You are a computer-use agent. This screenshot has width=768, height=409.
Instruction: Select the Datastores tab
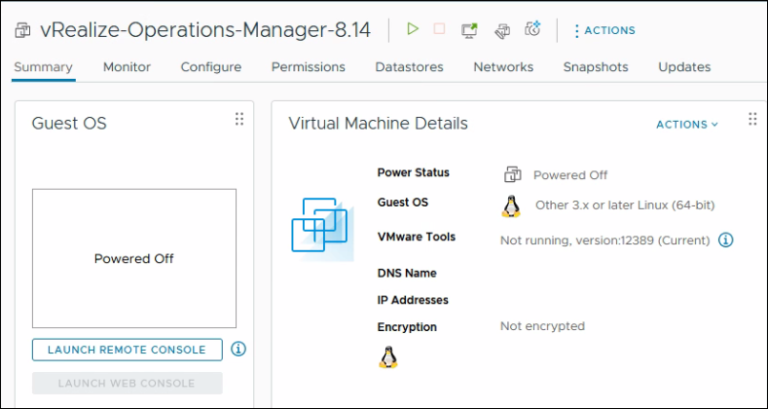click(x=409, y=67)
